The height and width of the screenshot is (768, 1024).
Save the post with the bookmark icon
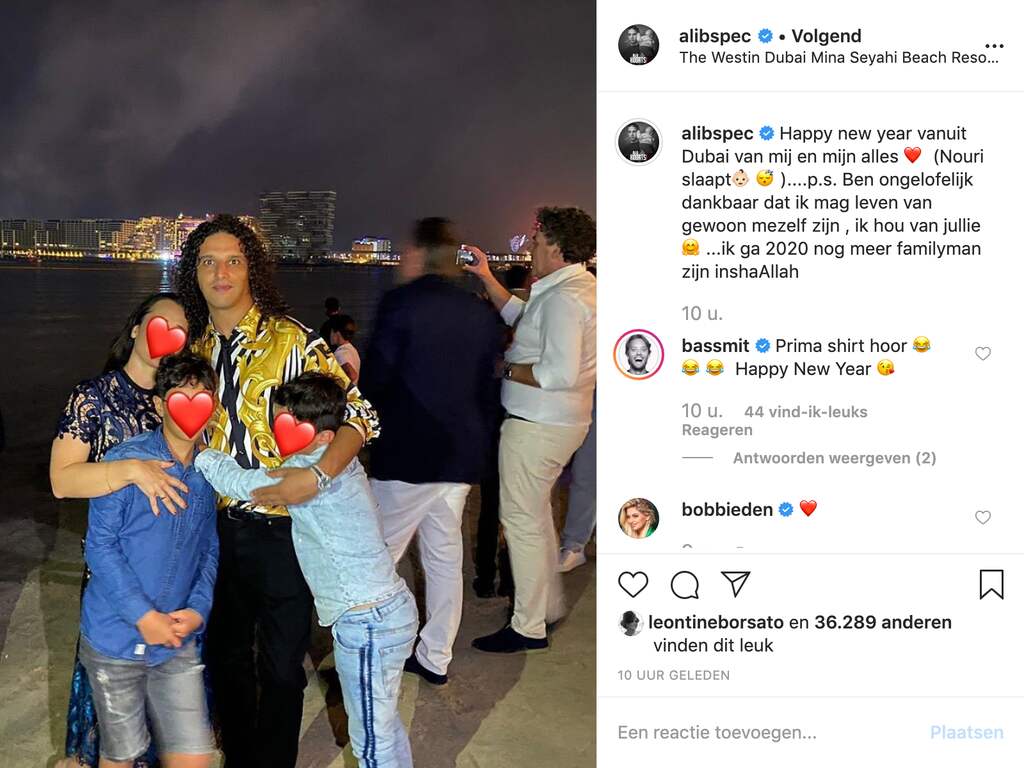pyautogui.click(x=991, y=584)
